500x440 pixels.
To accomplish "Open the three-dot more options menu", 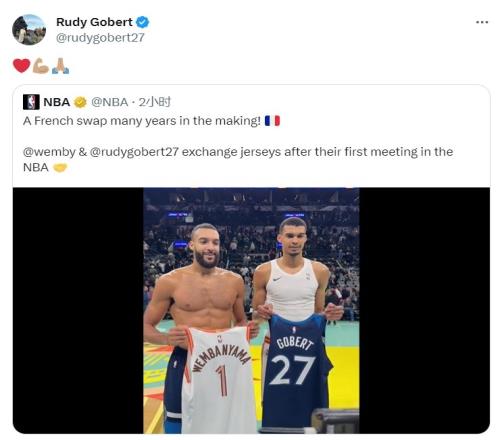I will coord(482,22).
